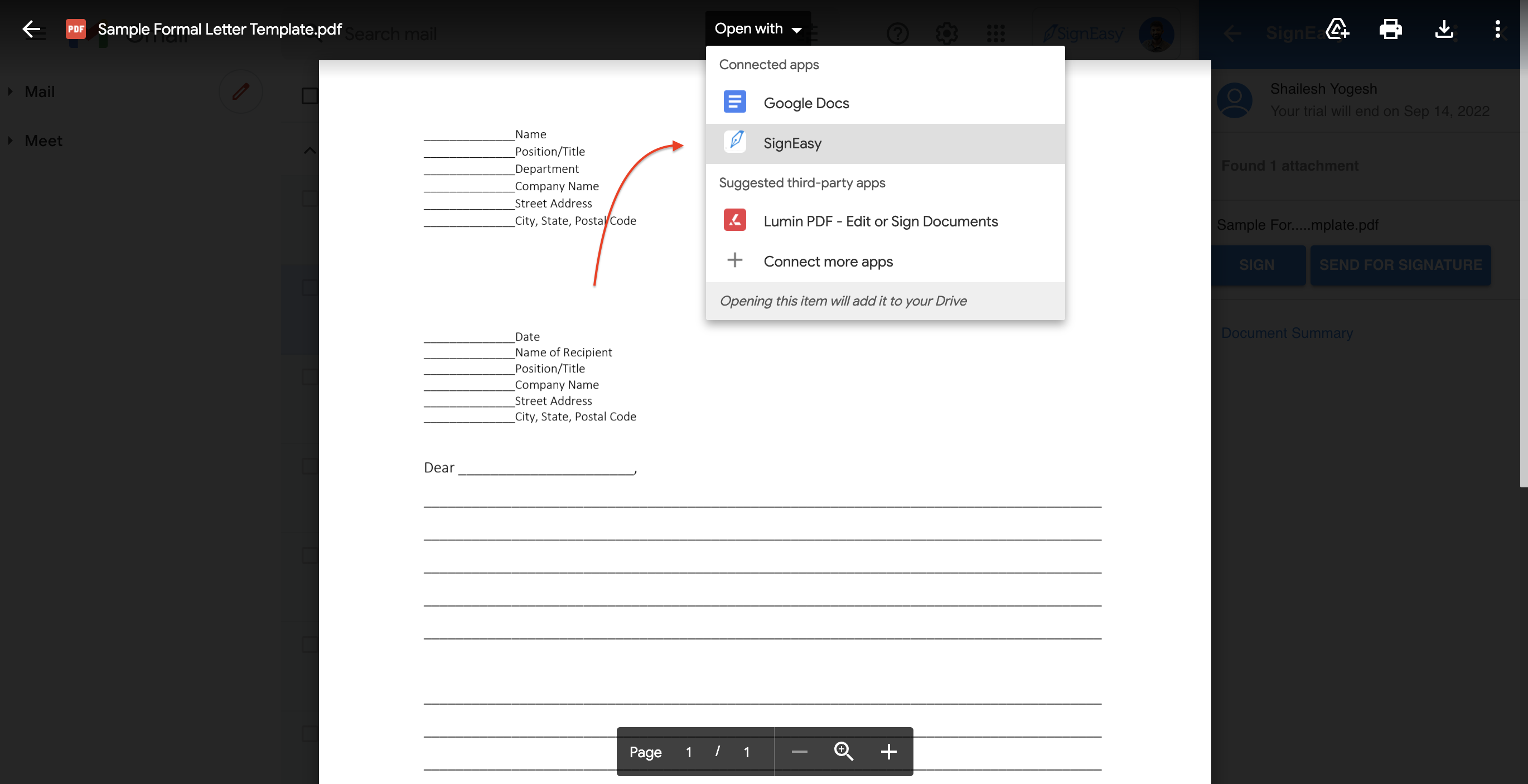Open Gmail support help icon
The image size is (1528, 784).
click(x=897, y=34)
